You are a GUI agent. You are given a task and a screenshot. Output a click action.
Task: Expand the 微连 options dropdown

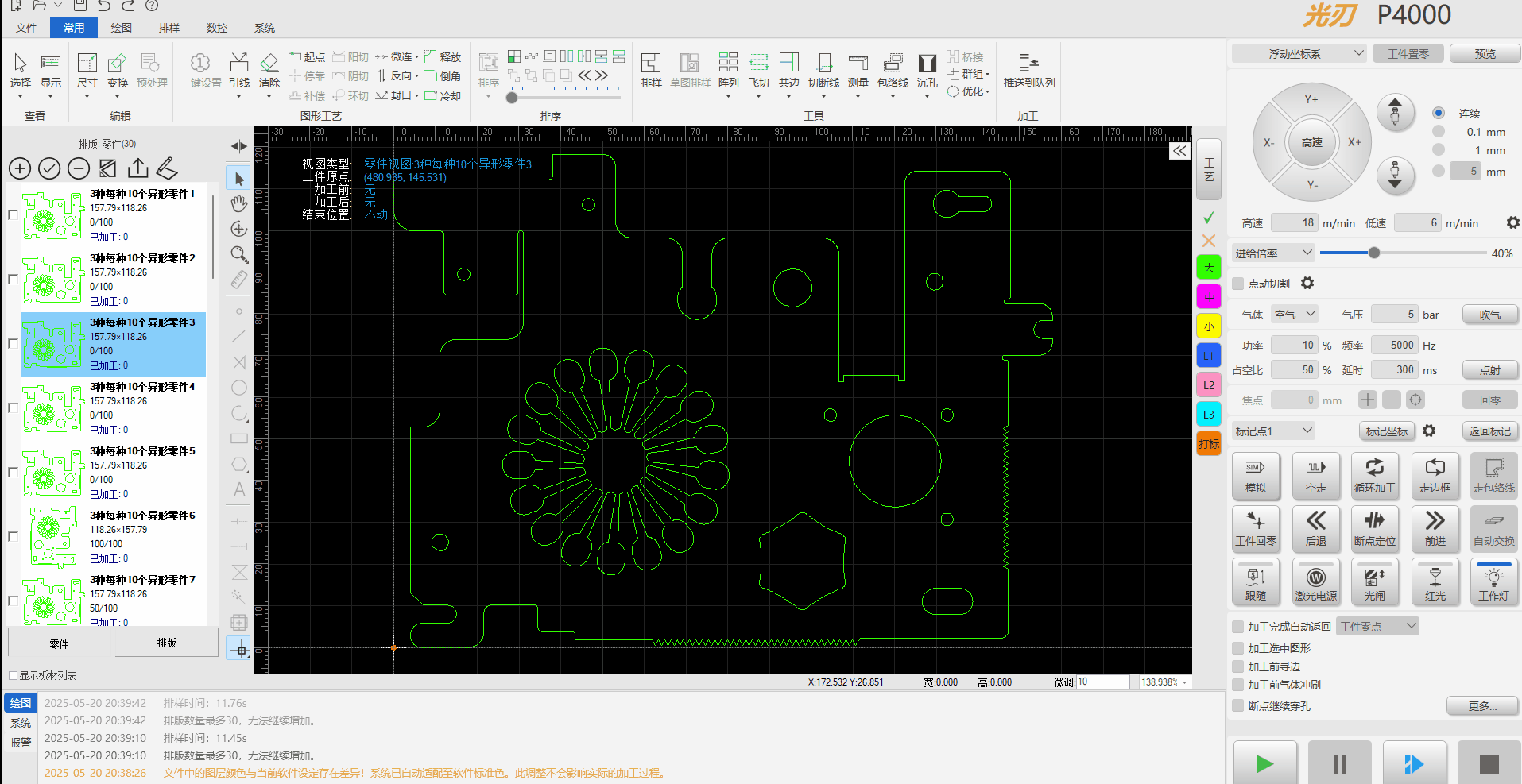[x=416, y=57]
